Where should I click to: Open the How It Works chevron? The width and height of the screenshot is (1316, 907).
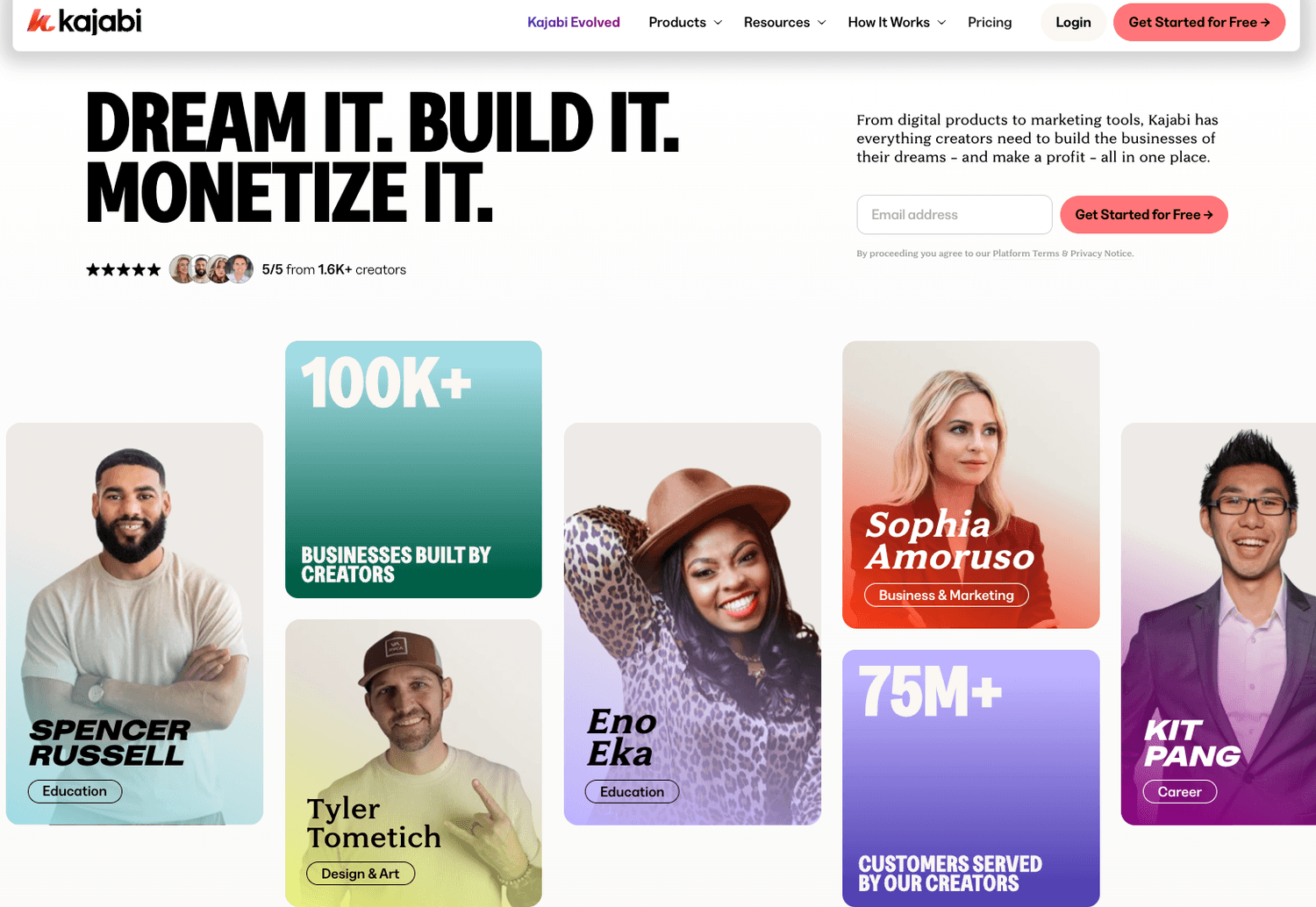[x=941, y=23]
